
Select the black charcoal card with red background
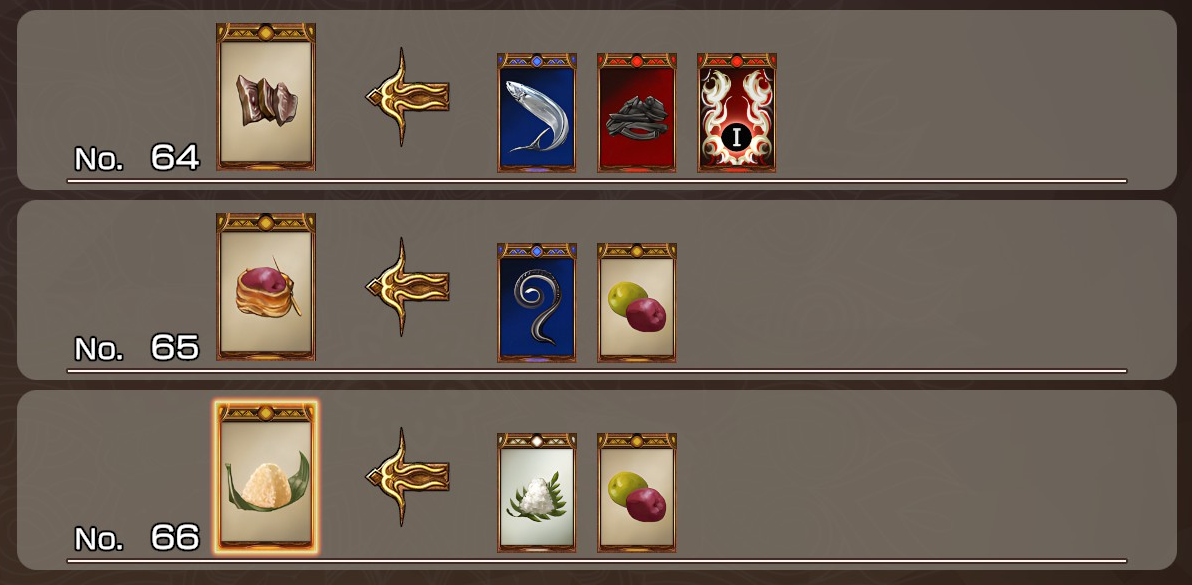[637, 112]
